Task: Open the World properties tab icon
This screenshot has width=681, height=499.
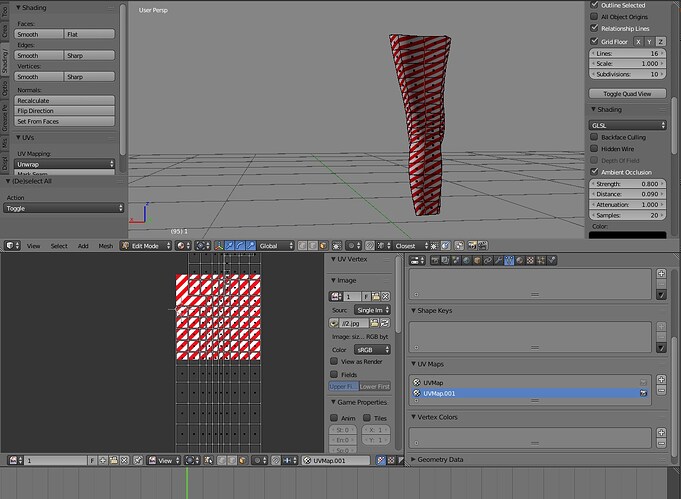Action: click(x=467, y=261)
